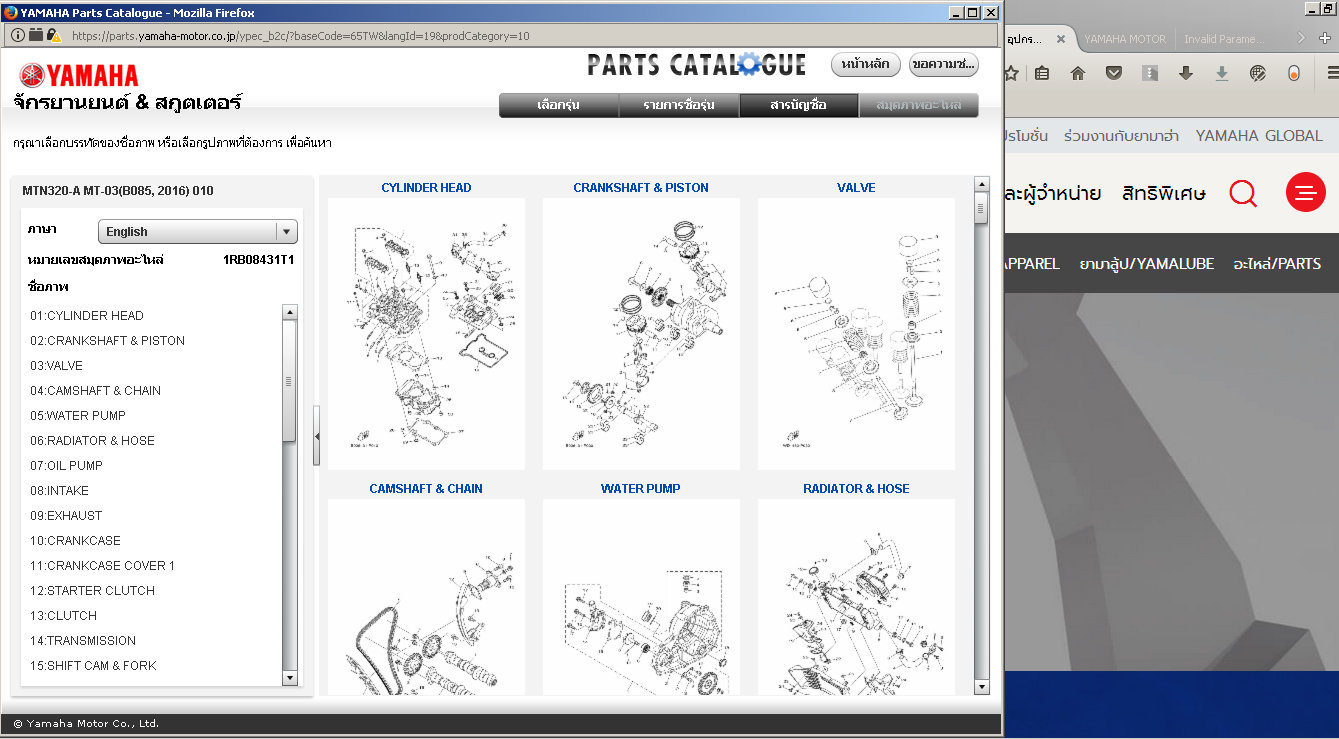Click the lock warning icon in popup address bar

[x=54, y=35]
